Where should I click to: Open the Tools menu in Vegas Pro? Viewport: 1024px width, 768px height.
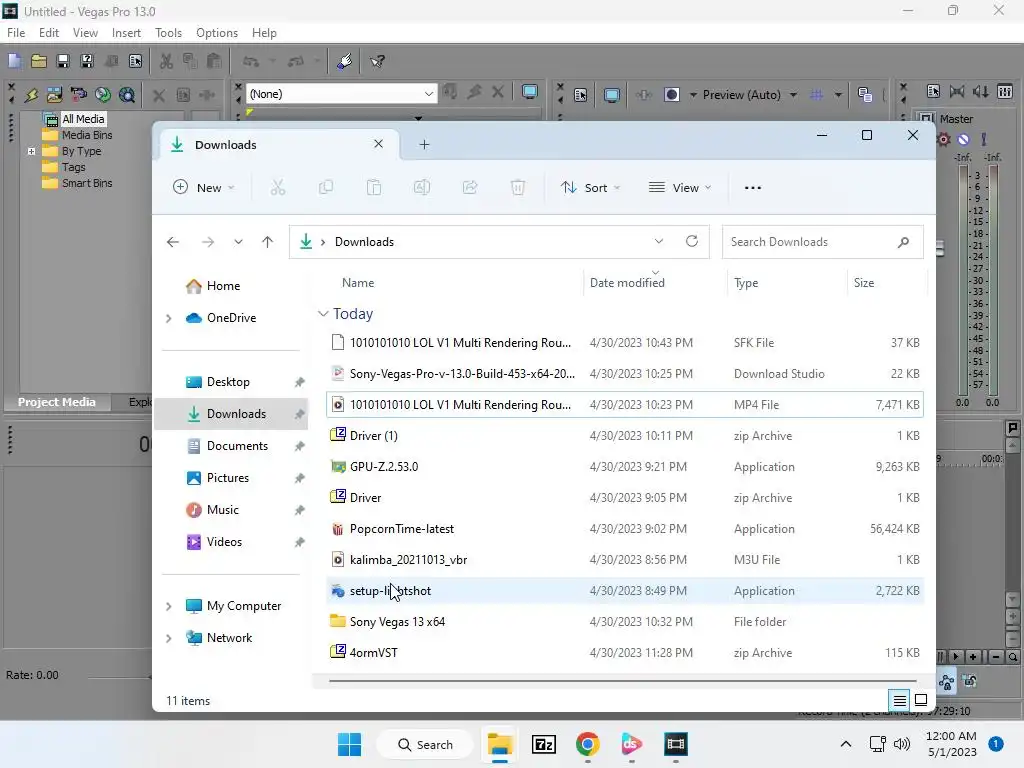click(168, 33)
